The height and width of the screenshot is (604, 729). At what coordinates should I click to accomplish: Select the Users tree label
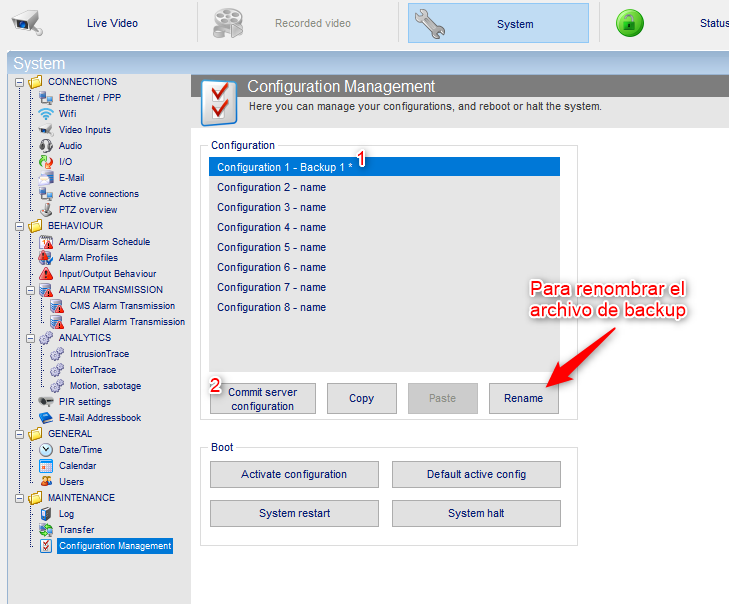point(71,482)
